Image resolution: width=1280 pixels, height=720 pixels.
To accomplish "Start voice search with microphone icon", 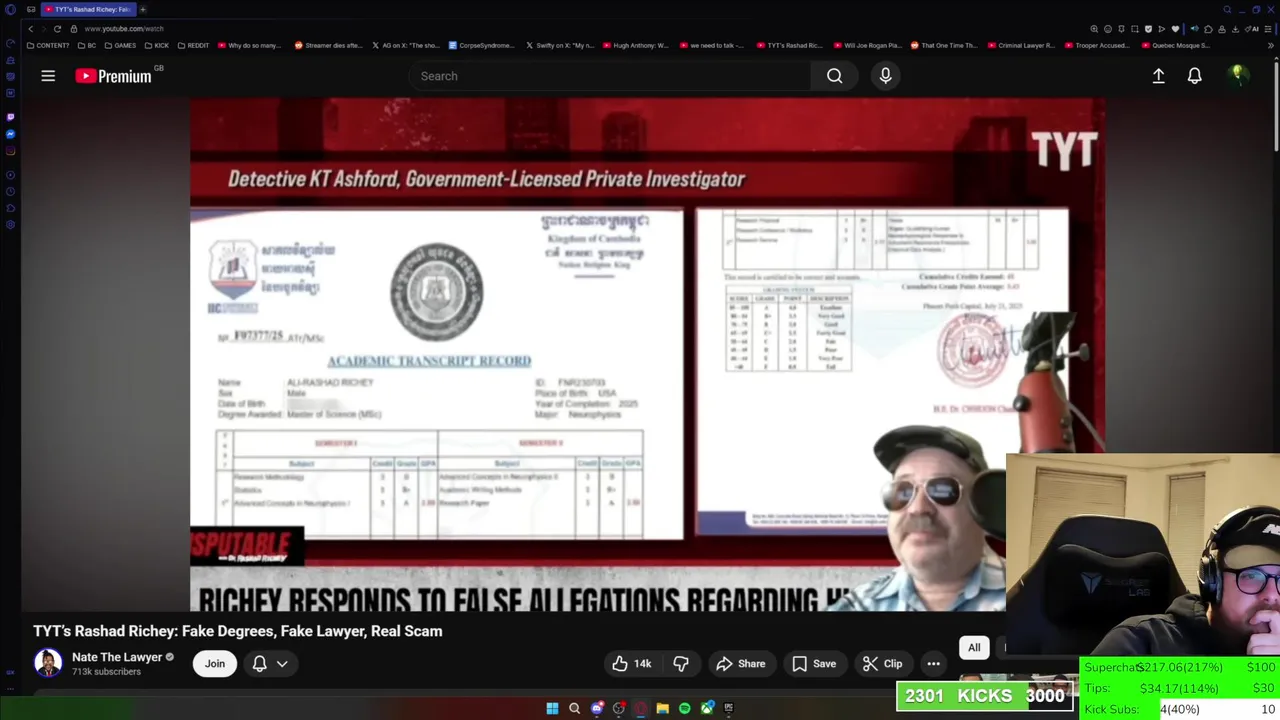I will pyautogui.click(x=885, y=76).
